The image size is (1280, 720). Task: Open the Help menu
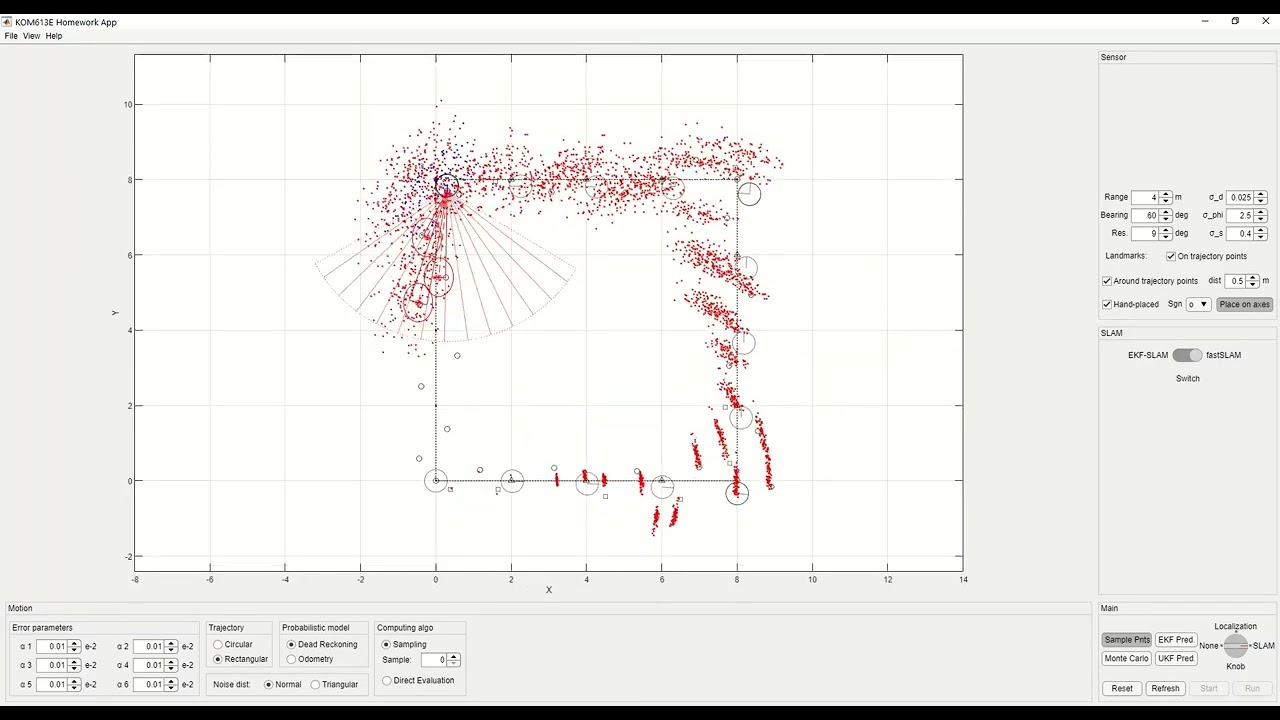point(54,36)
